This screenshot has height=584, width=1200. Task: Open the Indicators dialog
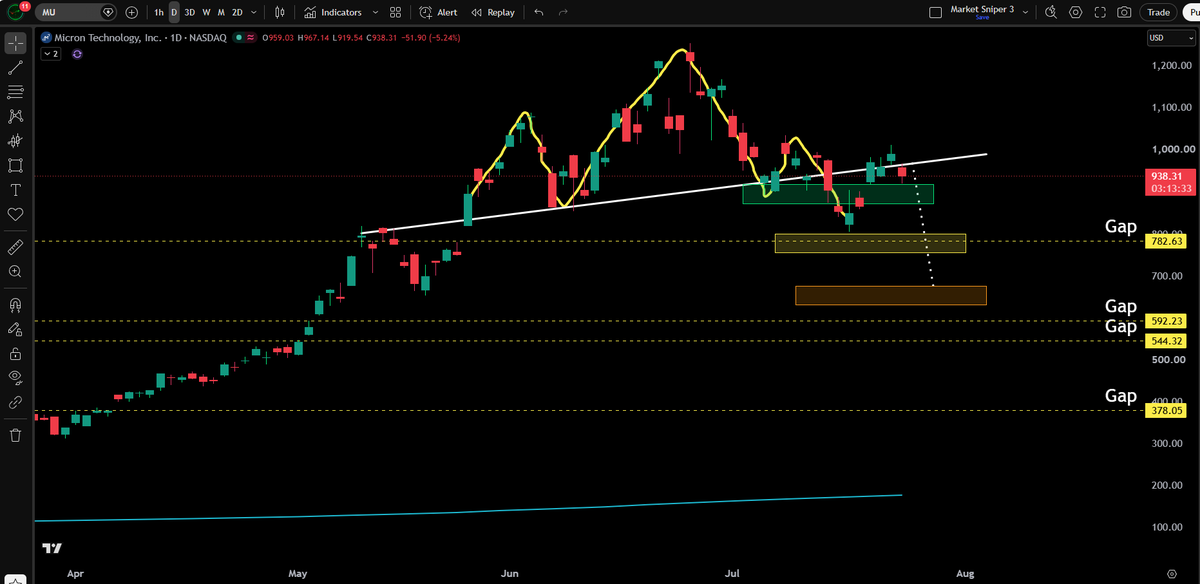333,13
